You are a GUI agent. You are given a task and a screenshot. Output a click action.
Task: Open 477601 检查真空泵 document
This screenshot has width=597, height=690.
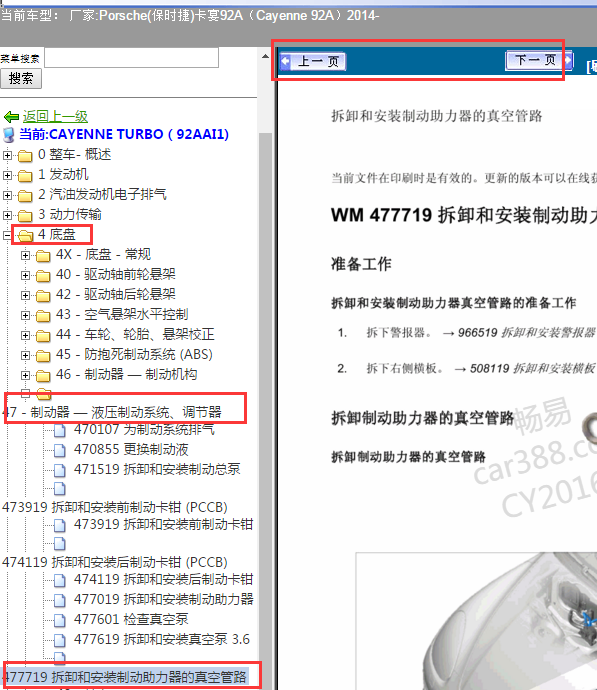tap(131, 620)
